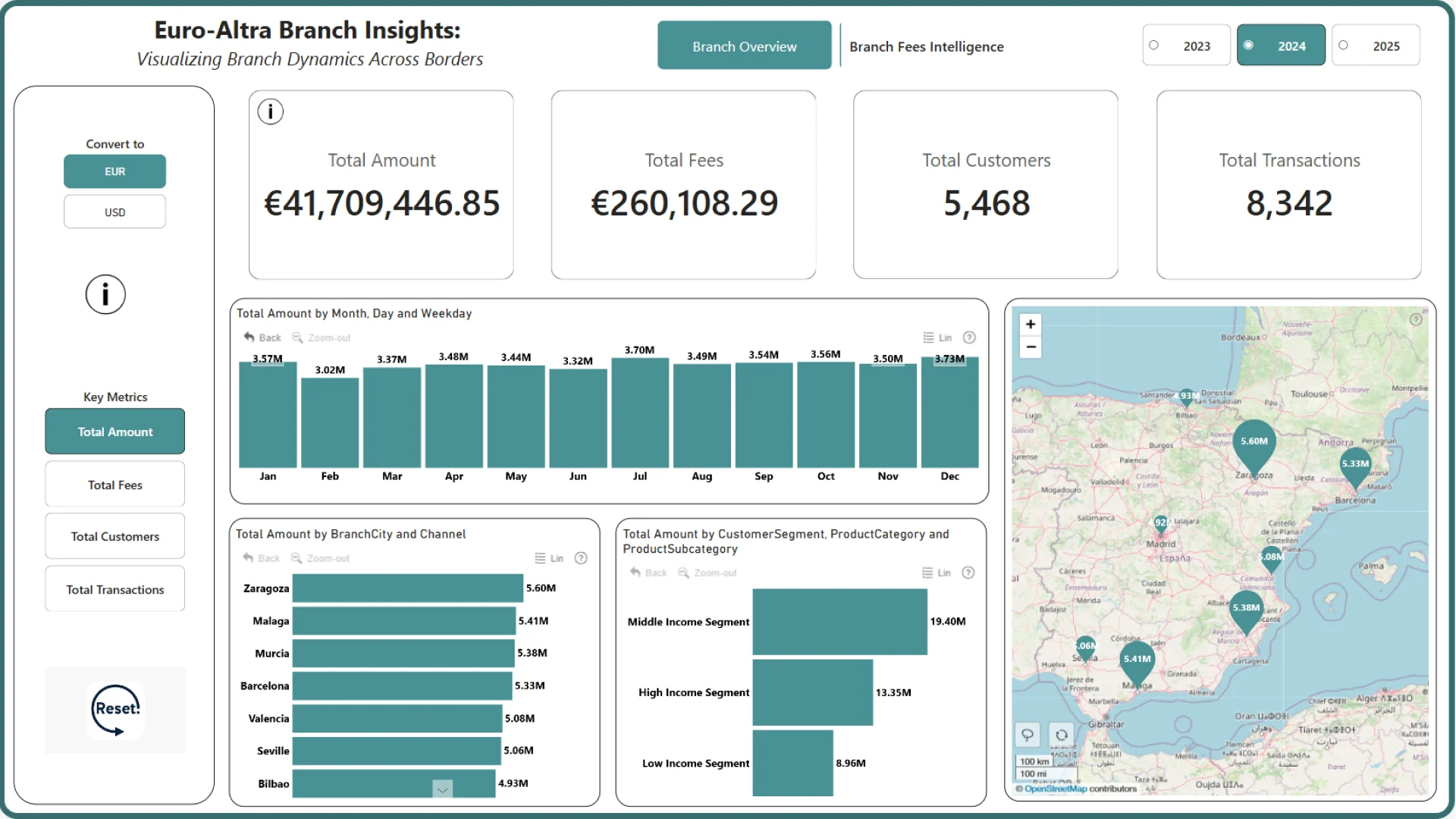Open map help question mark icon
Screen dimensions: 1456x819
pyautogui.click(x=1416, y=320)
